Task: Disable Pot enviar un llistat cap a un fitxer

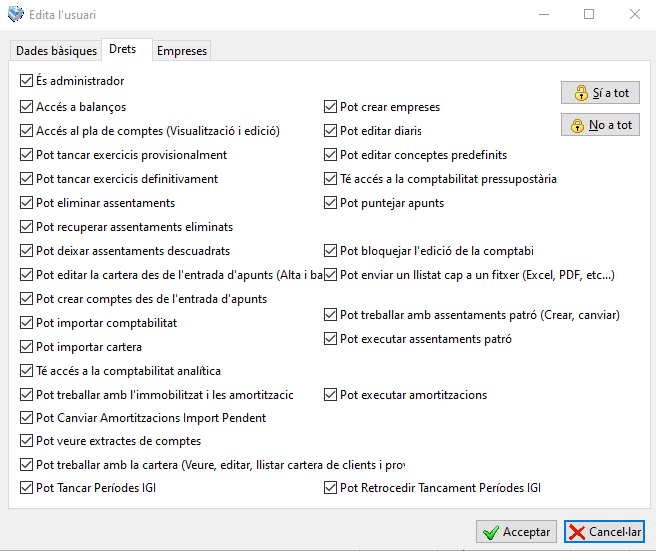Action: (331, 274)
